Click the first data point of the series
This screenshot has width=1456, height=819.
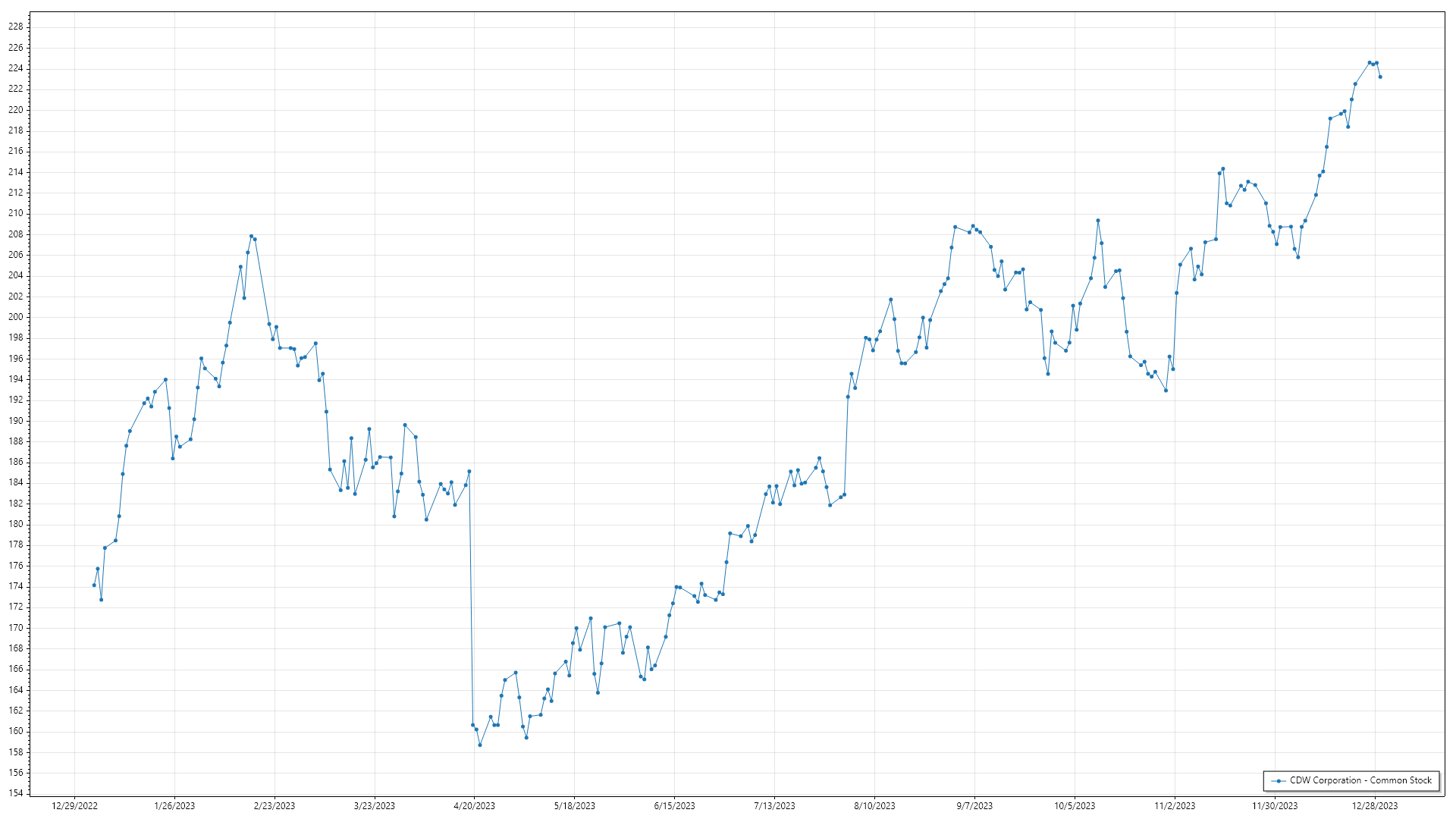point(94,585)
